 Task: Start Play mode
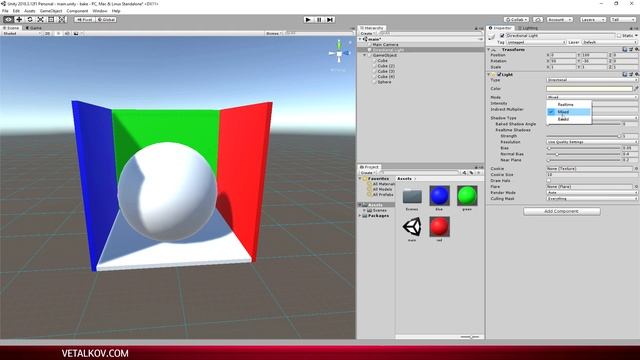coord(308,20)
